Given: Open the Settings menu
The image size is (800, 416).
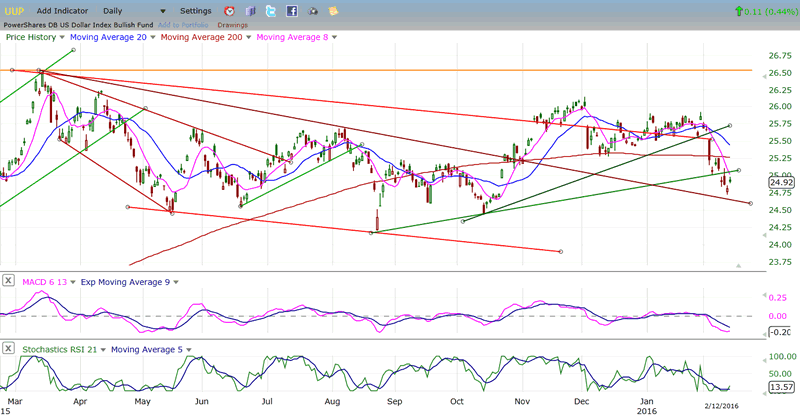Looking at the screenshot, I should (x=195, y=10).
